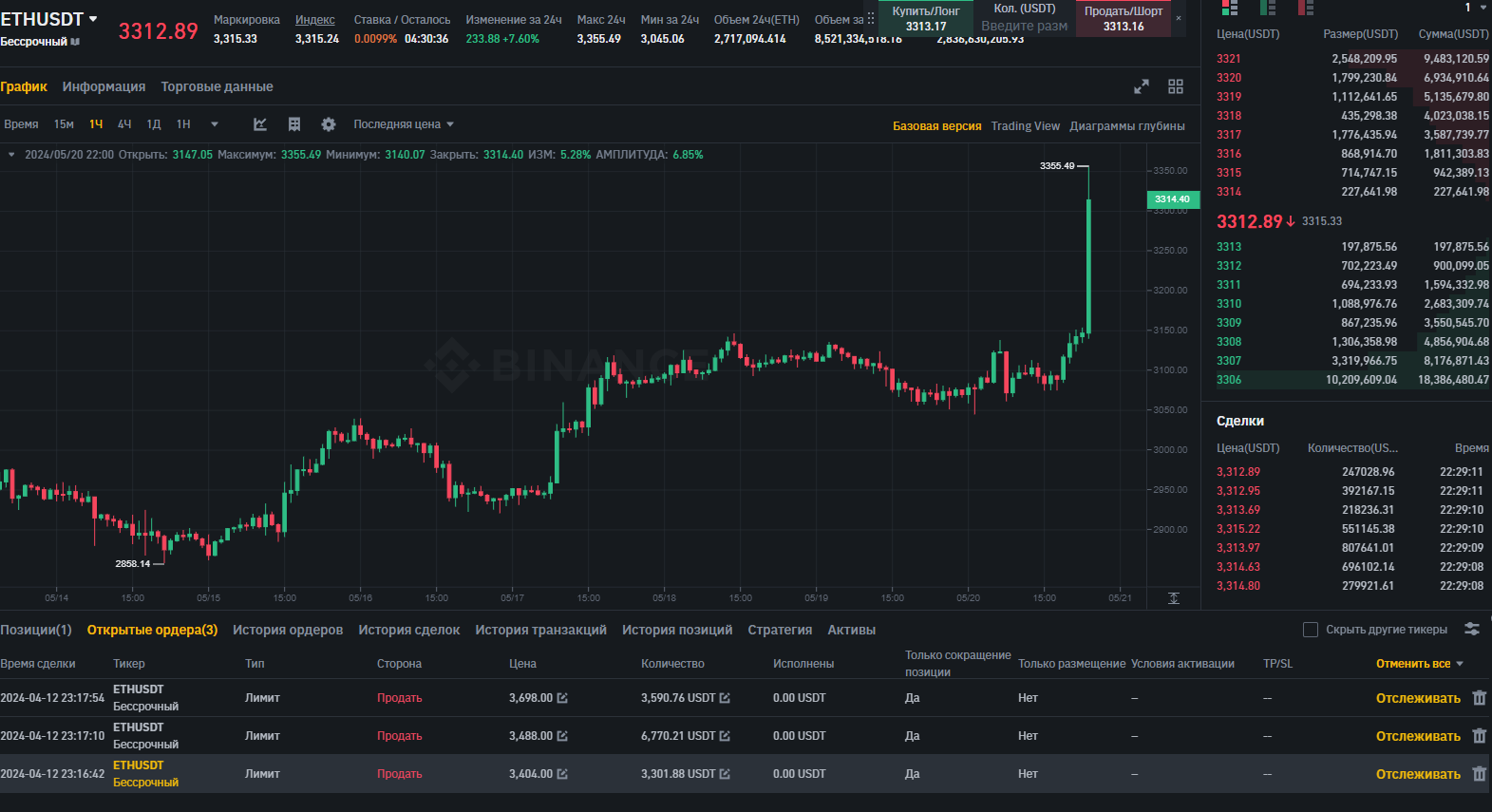Switch to multi-chart grid layout
The image size is (1492, 812).
pos(1176,86)
